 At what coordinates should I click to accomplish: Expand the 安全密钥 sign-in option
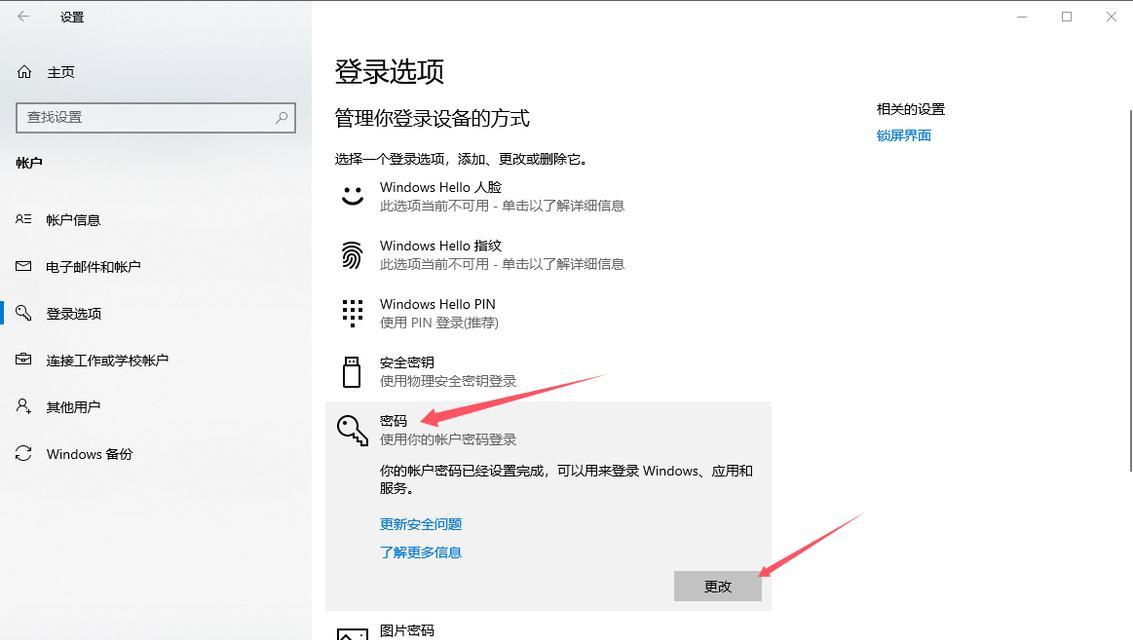548,372
